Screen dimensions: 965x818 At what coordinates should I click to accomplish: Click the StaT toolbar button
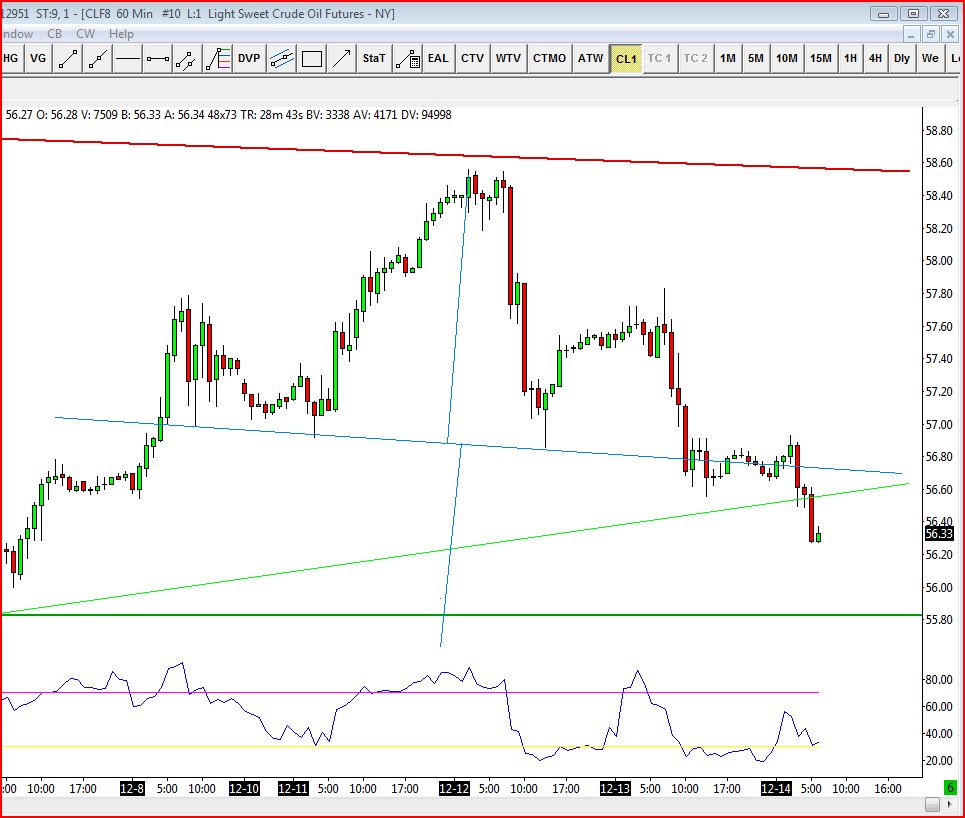(374, 58)
